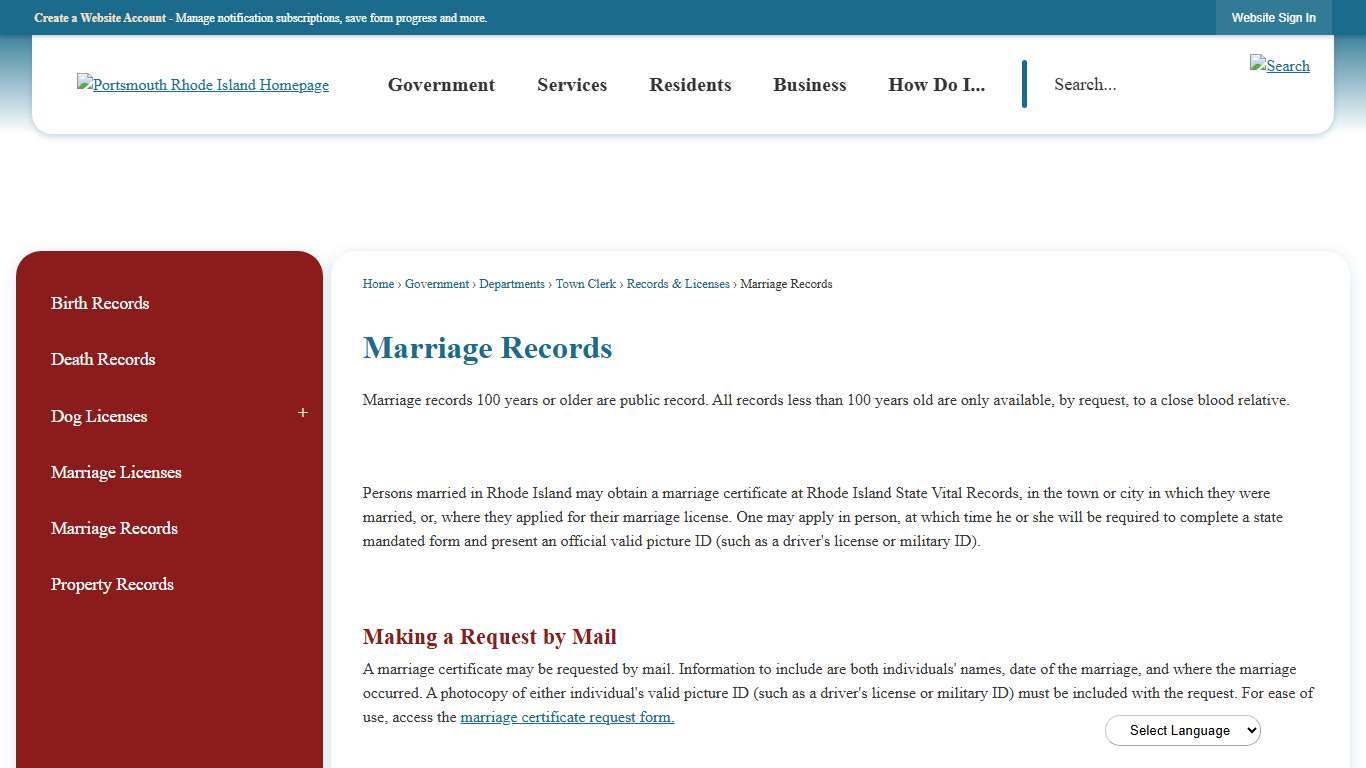Open Property Records from the sidebar
The width and height of the screenshot is (1366, 768).
(x=112, y=584)
